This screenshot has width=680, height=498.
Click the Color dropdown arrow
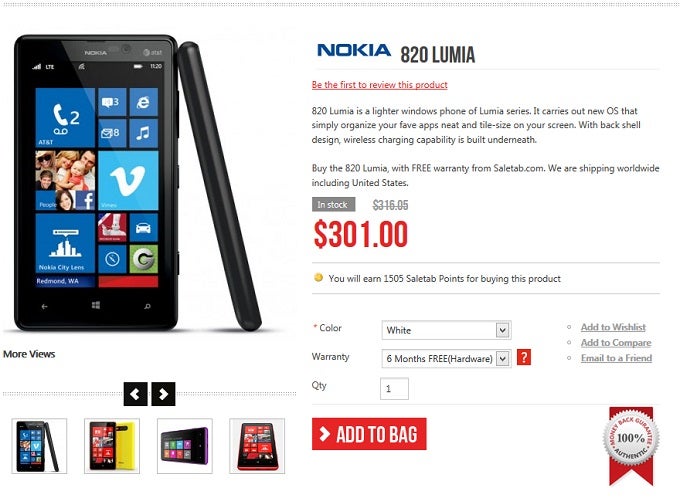tap(503, 330)
